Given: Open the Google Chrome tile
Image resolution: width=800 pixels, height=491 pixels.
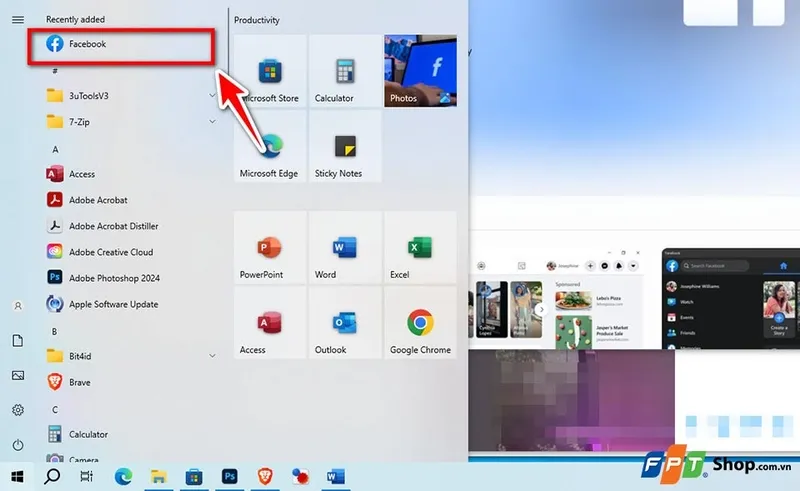Looking at the screenshot, I should (420, 323).
